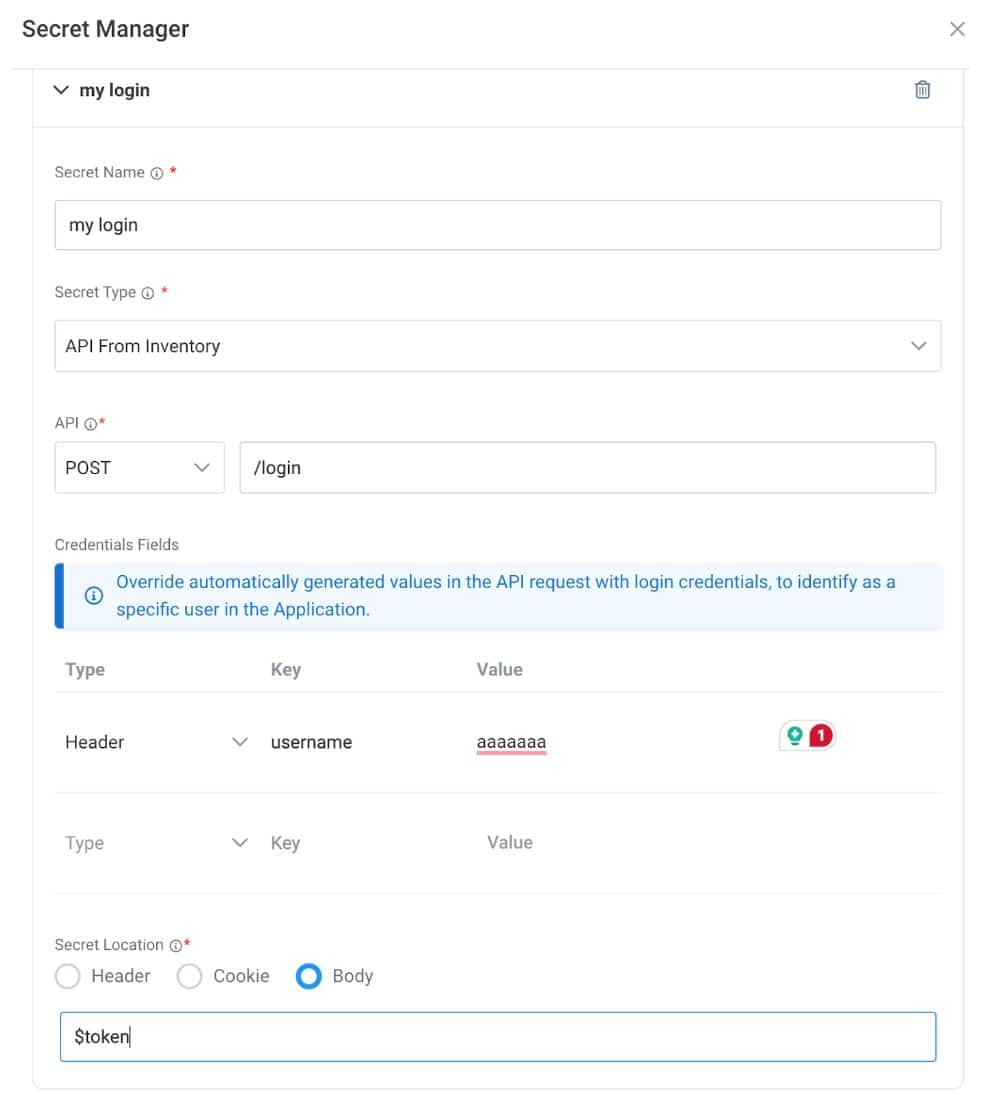Click the blue info icon in credentials banner
Image resolution: width=986 pixels, height=1100 pixels.
[x=94, y=596]
